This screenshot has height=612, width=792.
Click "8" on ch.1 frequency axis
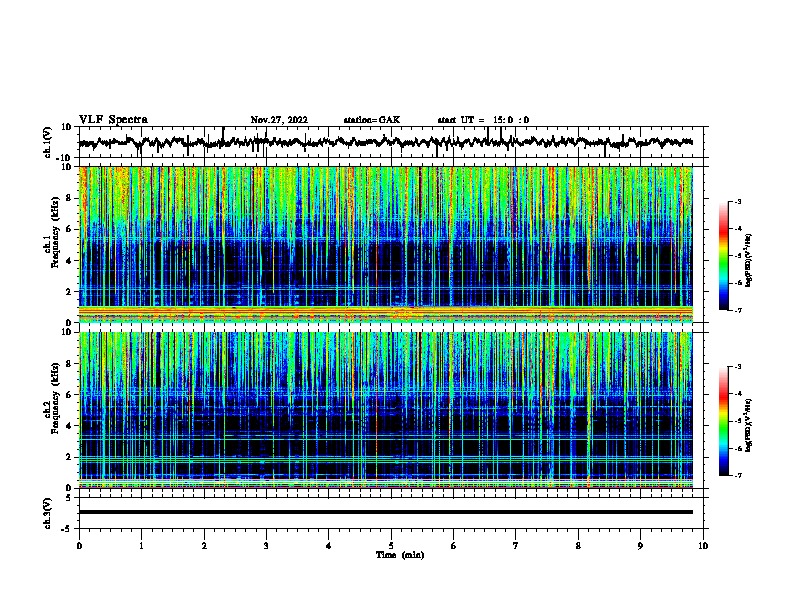tap(70, 198)
